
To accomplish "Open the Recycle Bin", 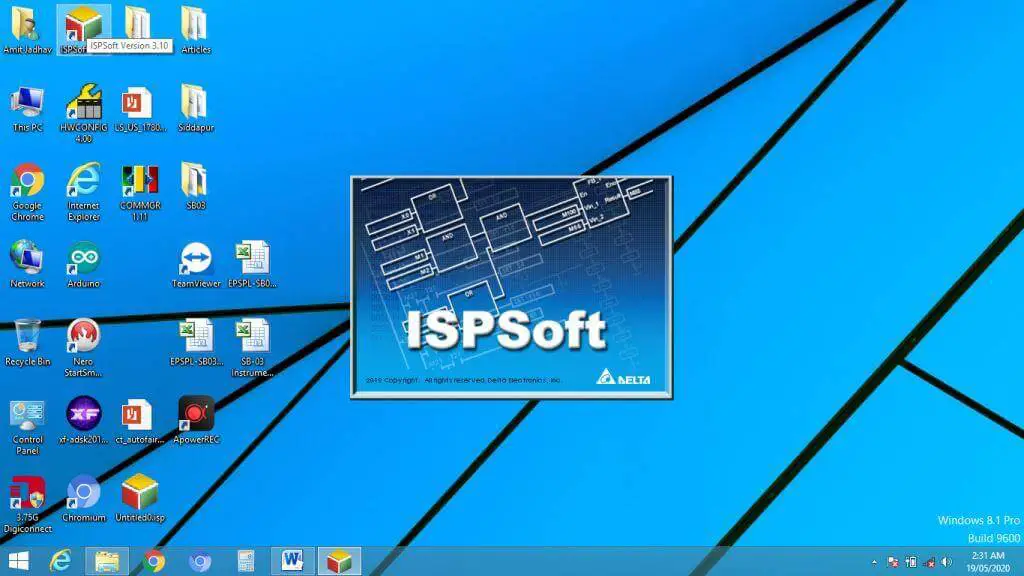I will pyautogui.click(x=27, y=343).
